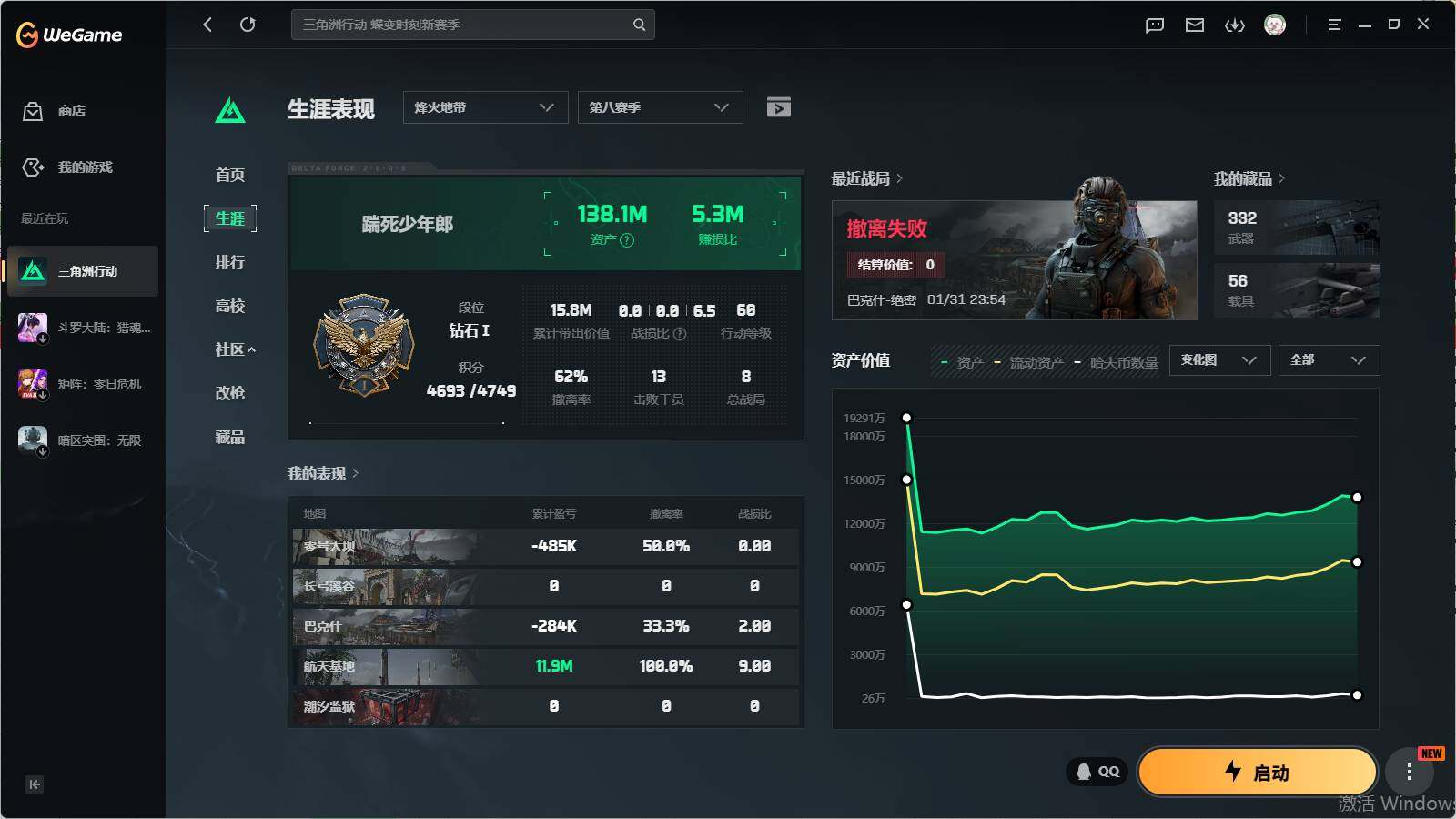Open the 第八赛季 season dropdown
This screenshot has width=1456, height=819.
point(661,107)
